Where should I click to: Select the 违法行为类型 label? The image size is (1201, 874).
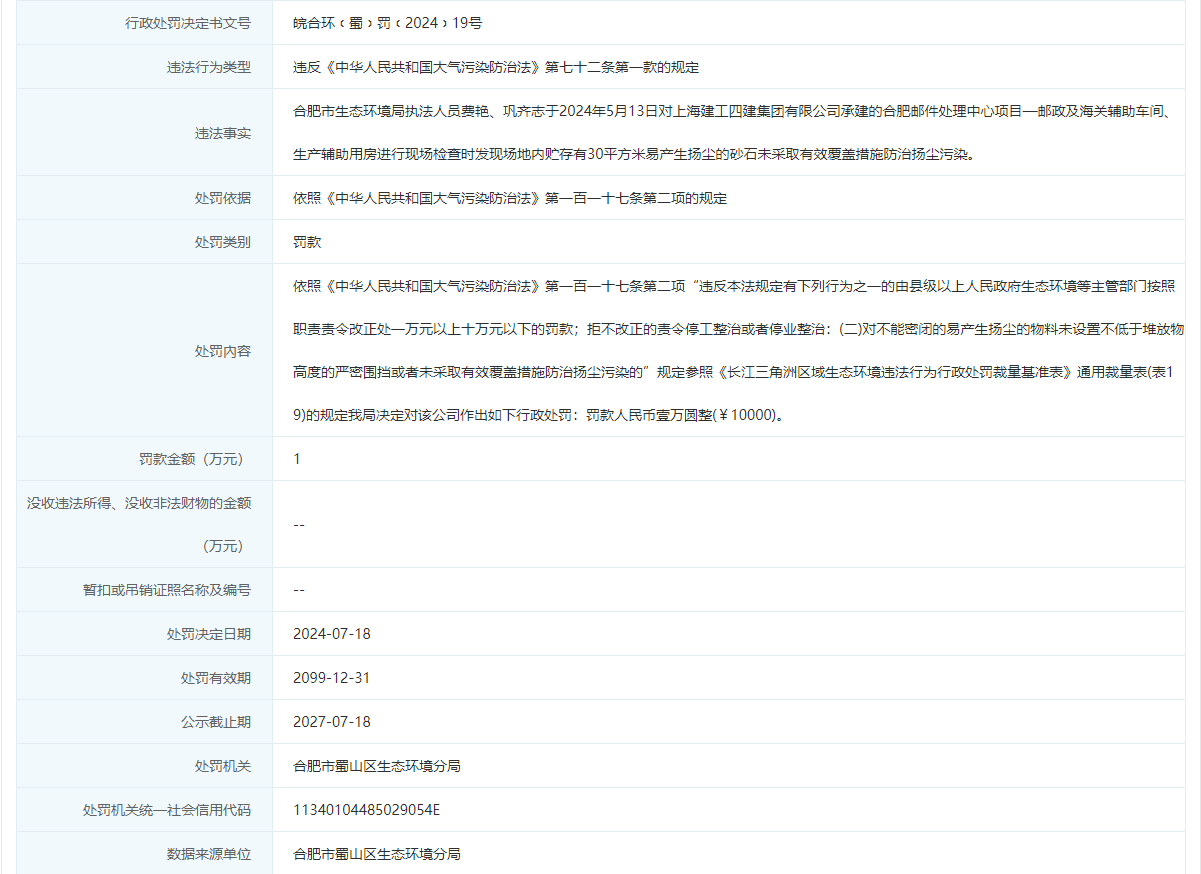[x=209, y=67]
